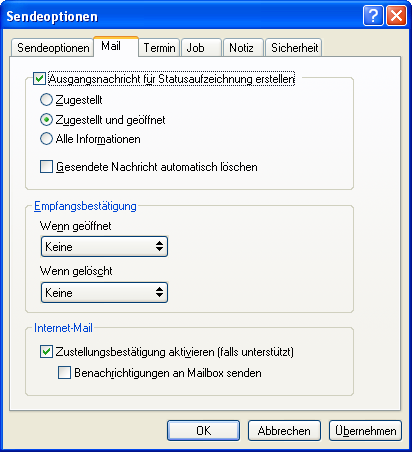Viewport: 412px width, 452px height.
Task: Open the Job tab
Action: [x=201, y=48]
